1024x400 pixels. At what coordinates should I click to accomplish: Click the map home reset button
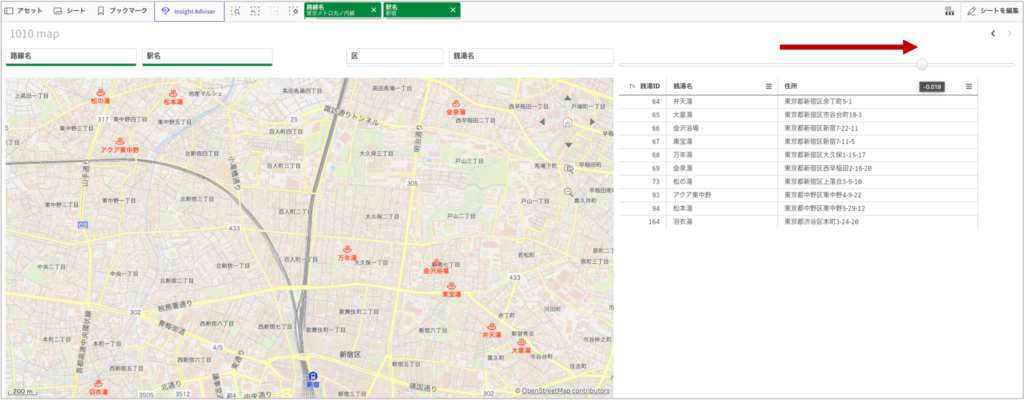(x=567, y=123)
